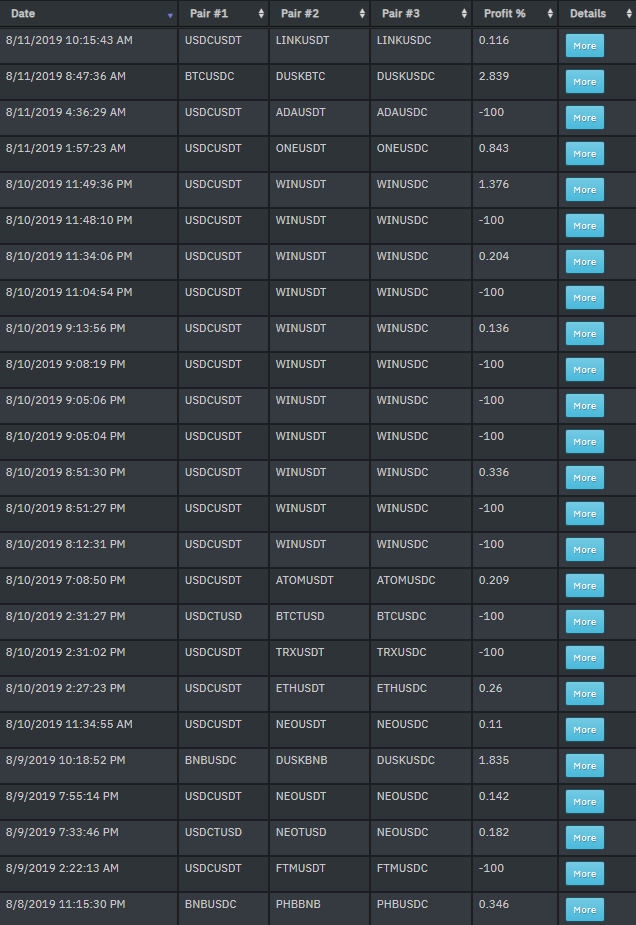This screenshot has width=636, height=925.
Task: Open More for DUSKBNB trade row
Action: (585, 766)
